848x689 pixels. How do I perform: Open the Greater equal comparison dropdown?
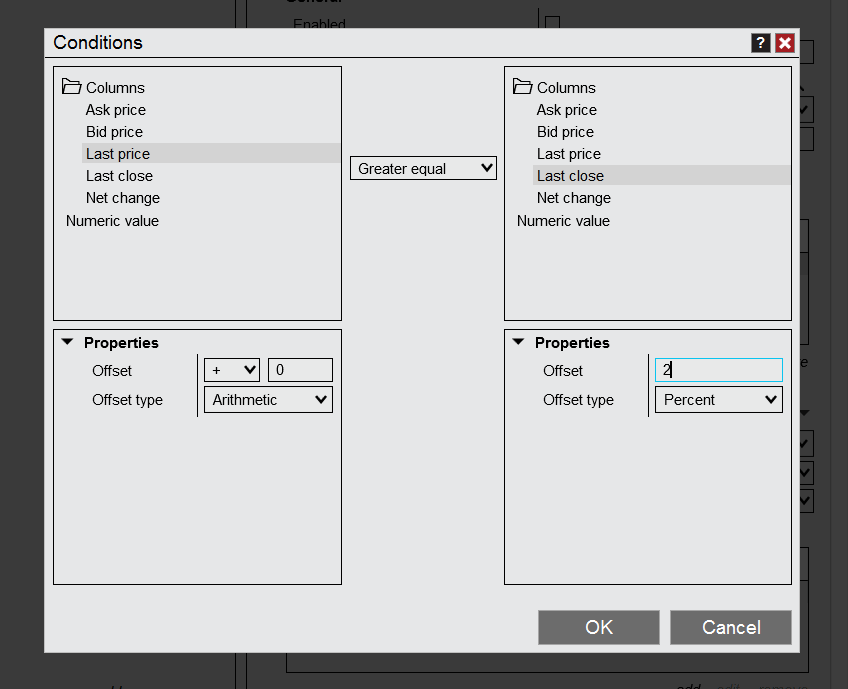pos(423,168)
